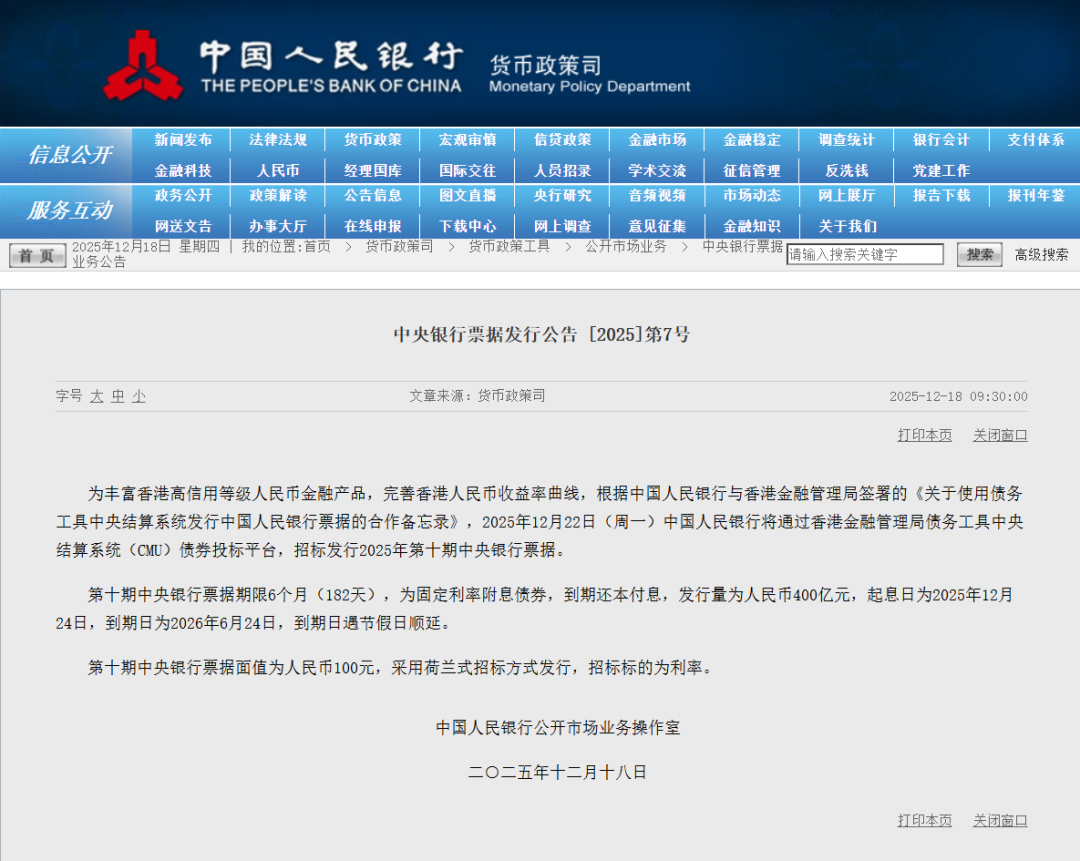Open the 货币政策 menu item
The height and width of the screenshot is (861, 1080).
[x=372, y=140]
